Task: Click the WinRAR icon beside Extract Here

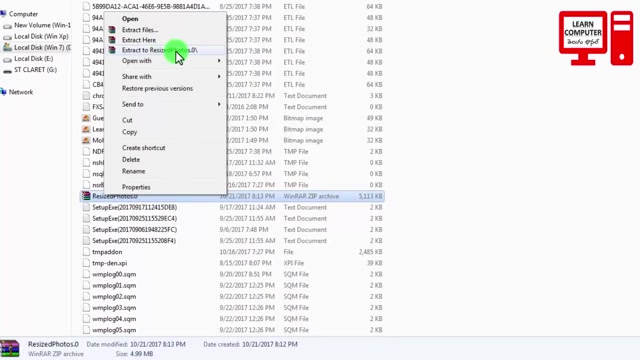Action: [x=112, y=40]
